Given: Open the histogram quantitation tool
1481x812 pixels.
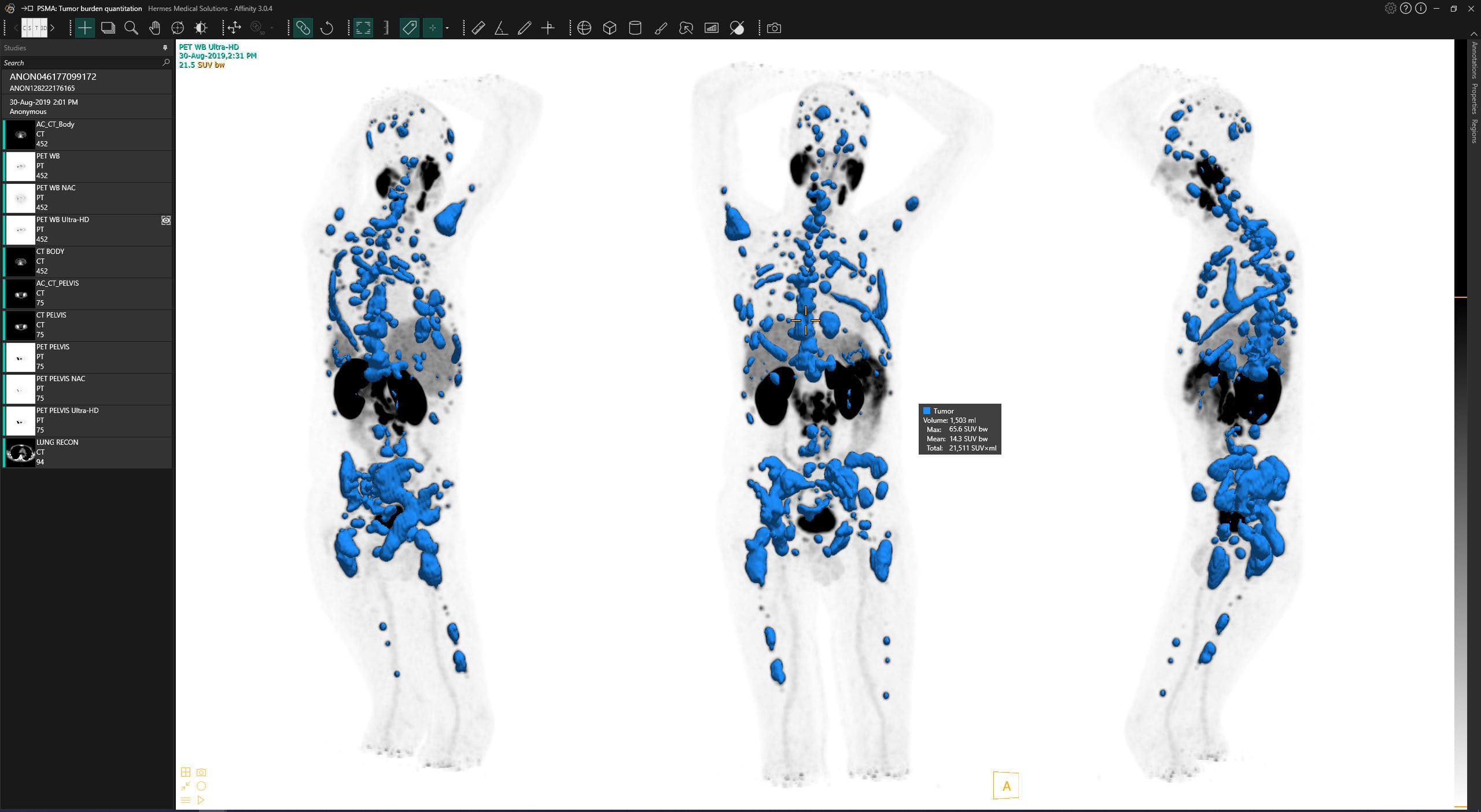Looking at the screenshot, I should 712,28.
